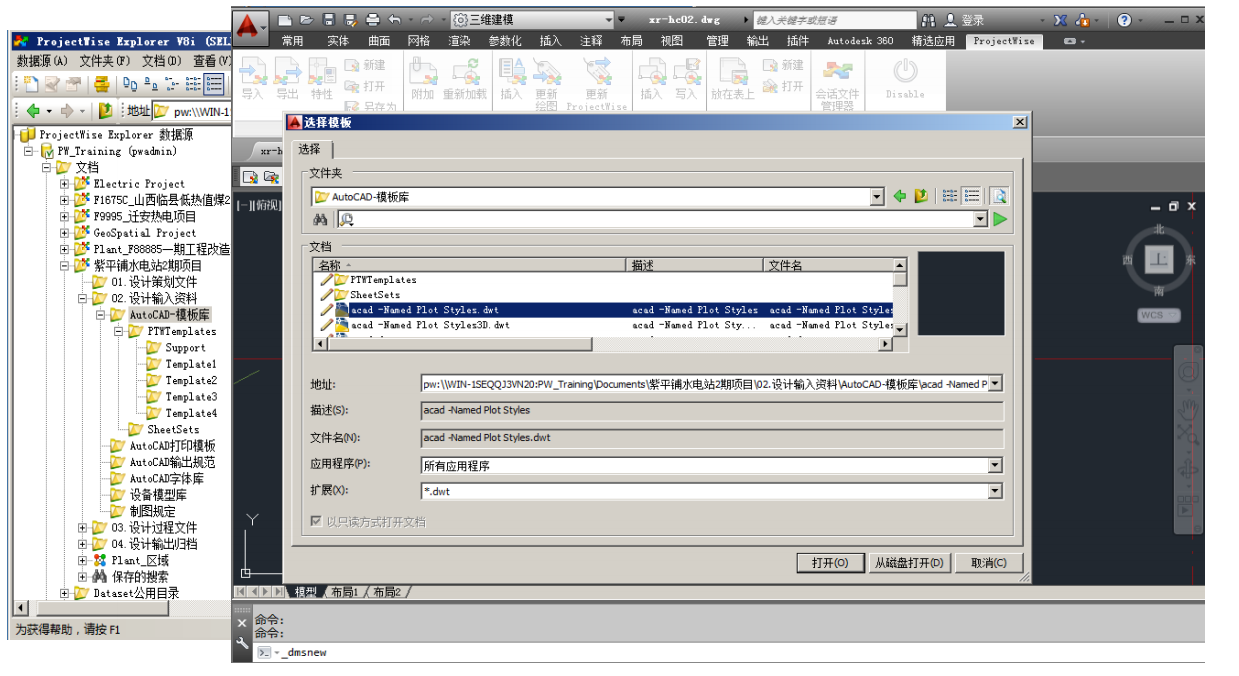Open the 三维建模 workspace dropdown
Screen dimensions: 1239x676
pyautogui.click(x=609, y=20)
